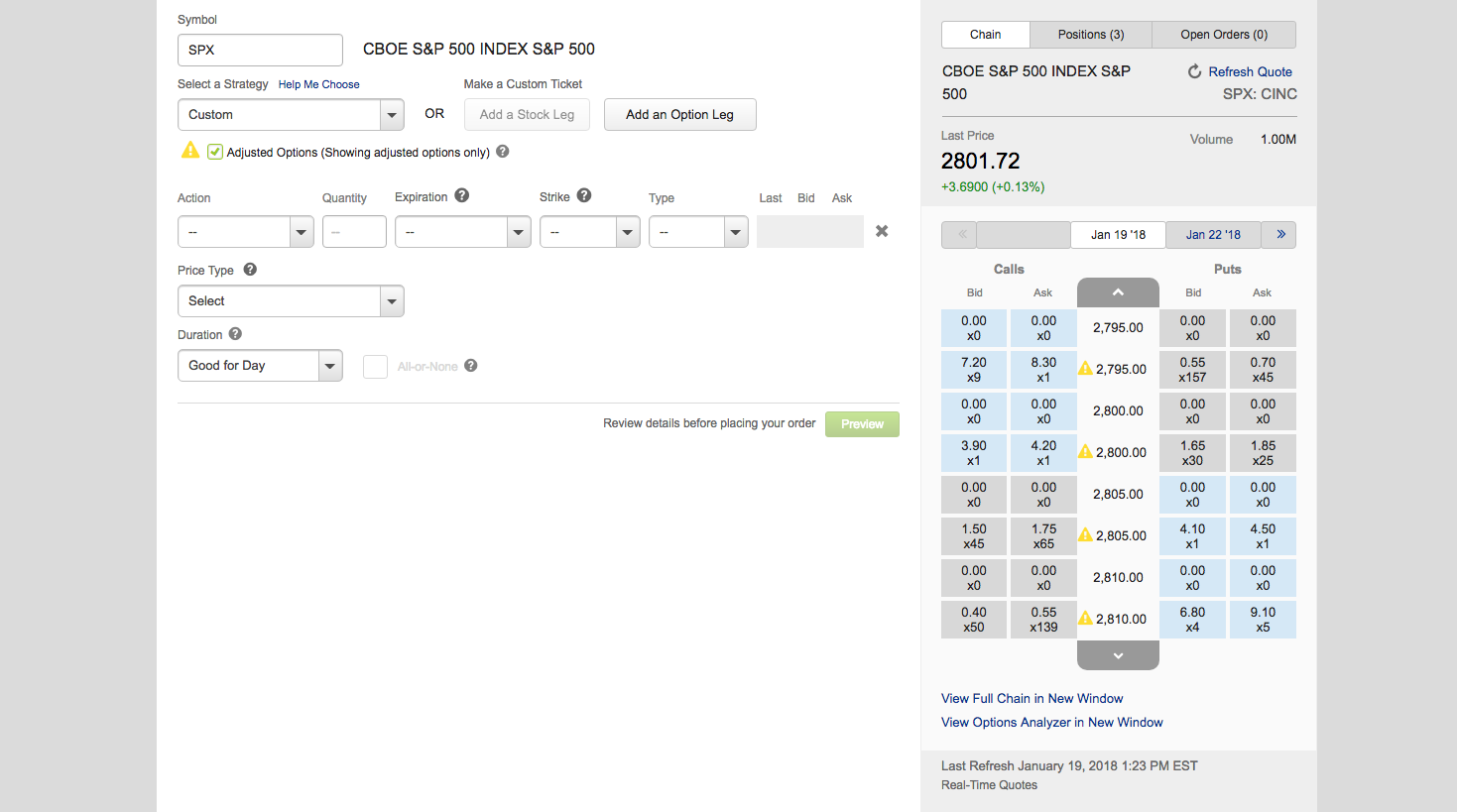This screenshot has height=812, width=1457.
Task: Open the Strike help question mark
Action: pyautogui.click(x=584, y=196)
